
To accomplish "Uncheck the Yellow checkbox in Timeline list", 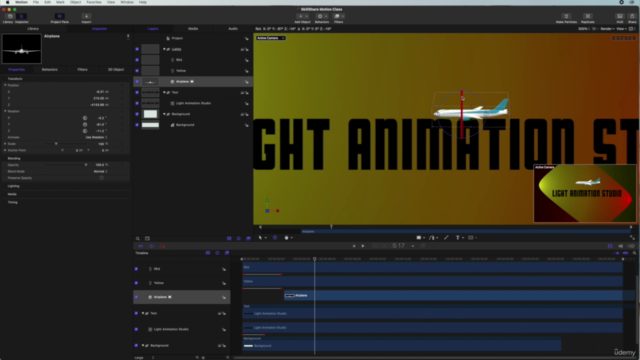I will 136,283.
